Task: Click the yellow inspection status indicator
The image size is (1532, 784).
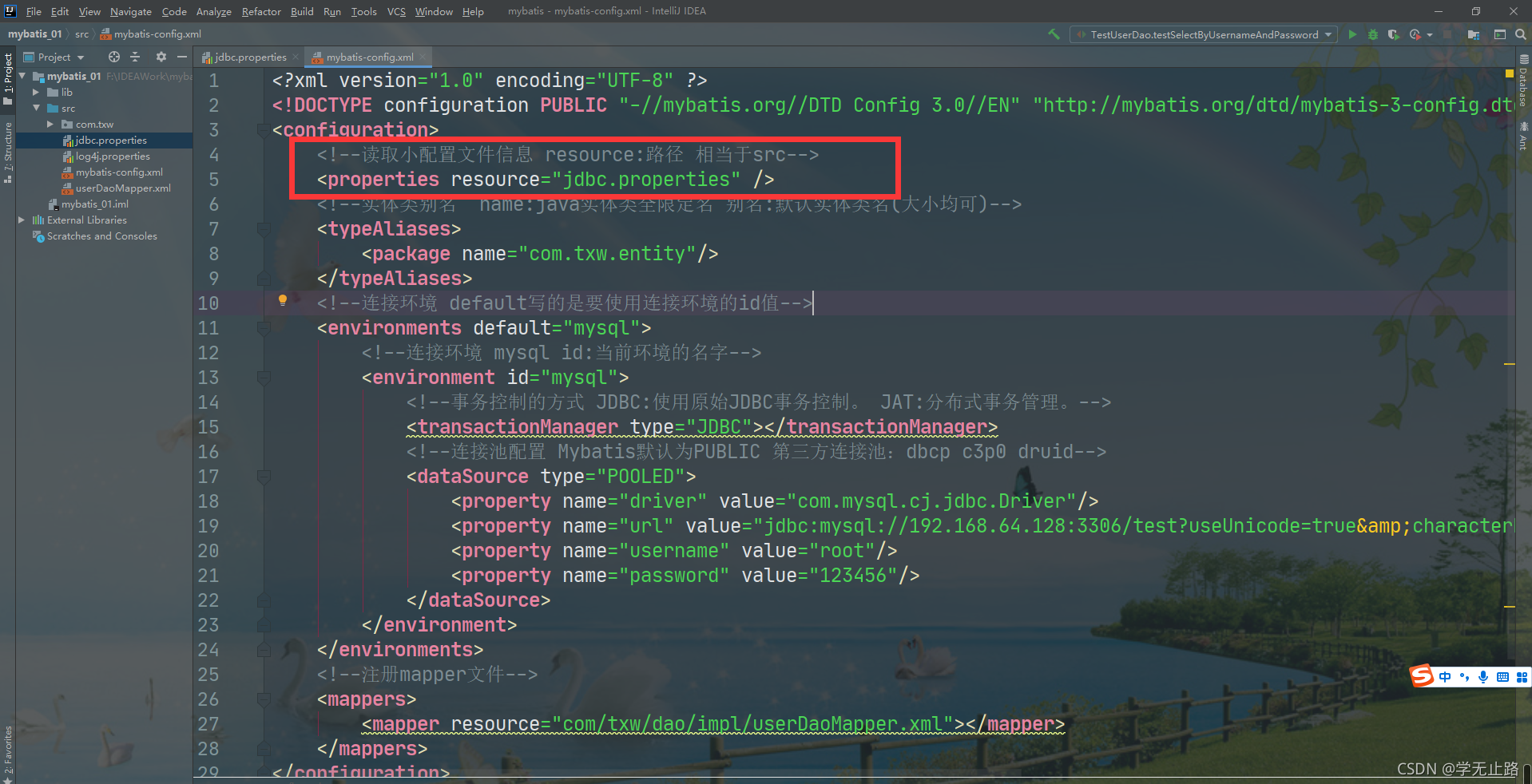Action: pos(1509,73)
